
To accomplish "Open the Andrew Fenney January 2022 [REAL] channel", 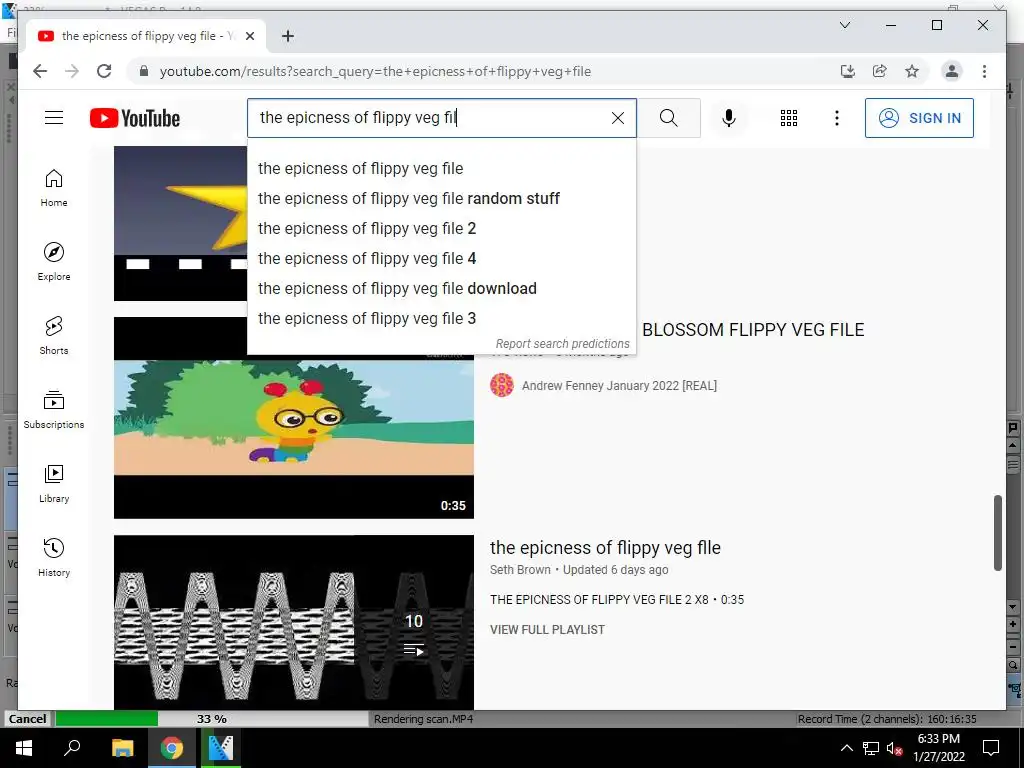I will click(619, 385).
